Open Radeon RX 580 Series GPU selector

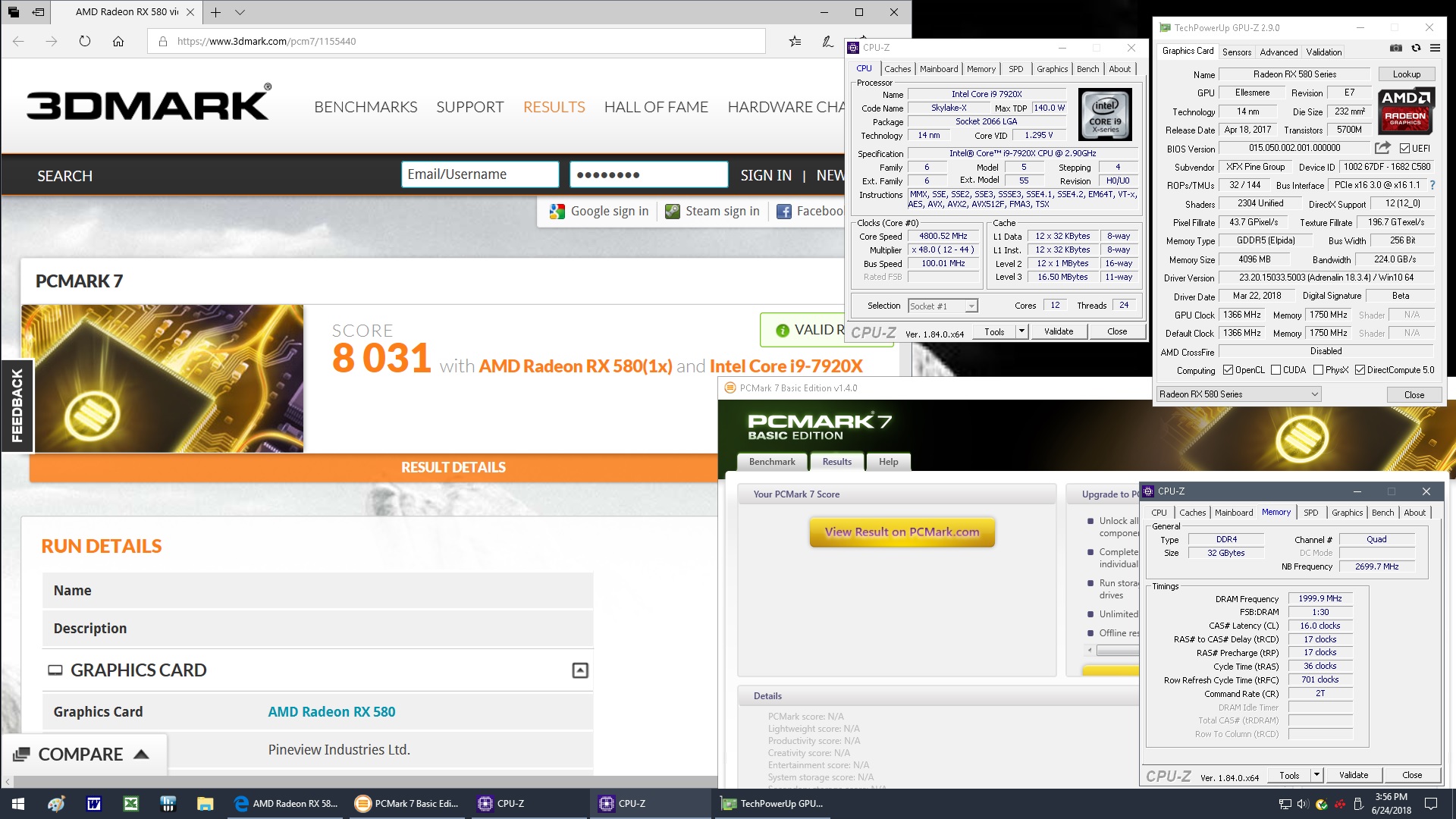[x=1239, y=394]
